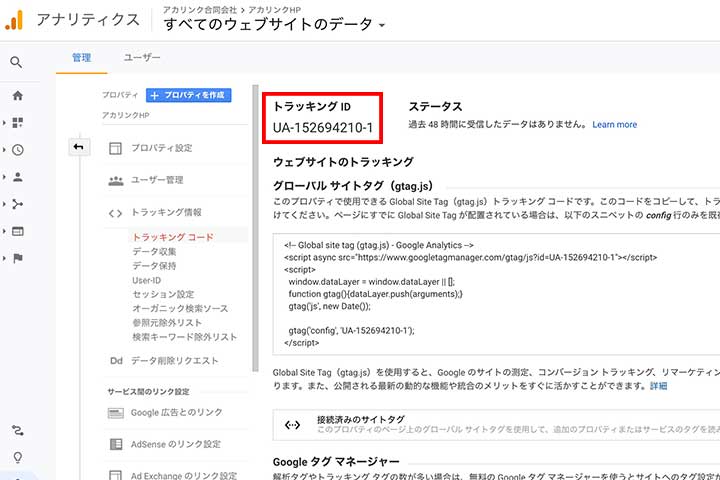Click the connected site tags code icon
Viewport: 720px width, 480px height.
(292, 425)
